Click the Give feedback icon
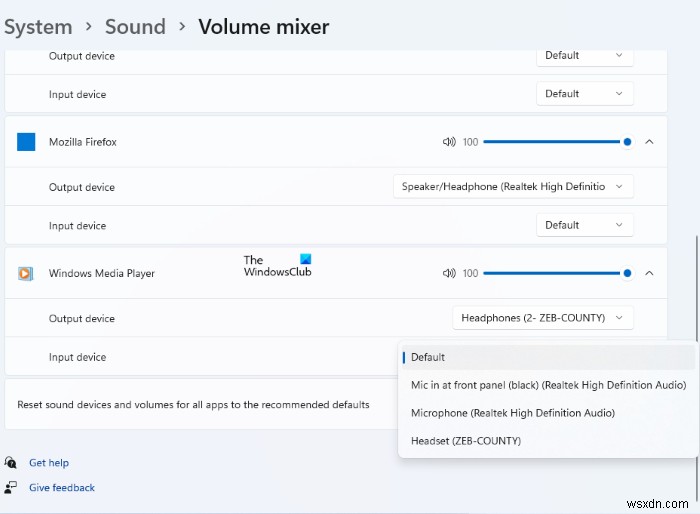Image resolution: width=700 pixels, height=514 pixels. (x=10, y=487)
